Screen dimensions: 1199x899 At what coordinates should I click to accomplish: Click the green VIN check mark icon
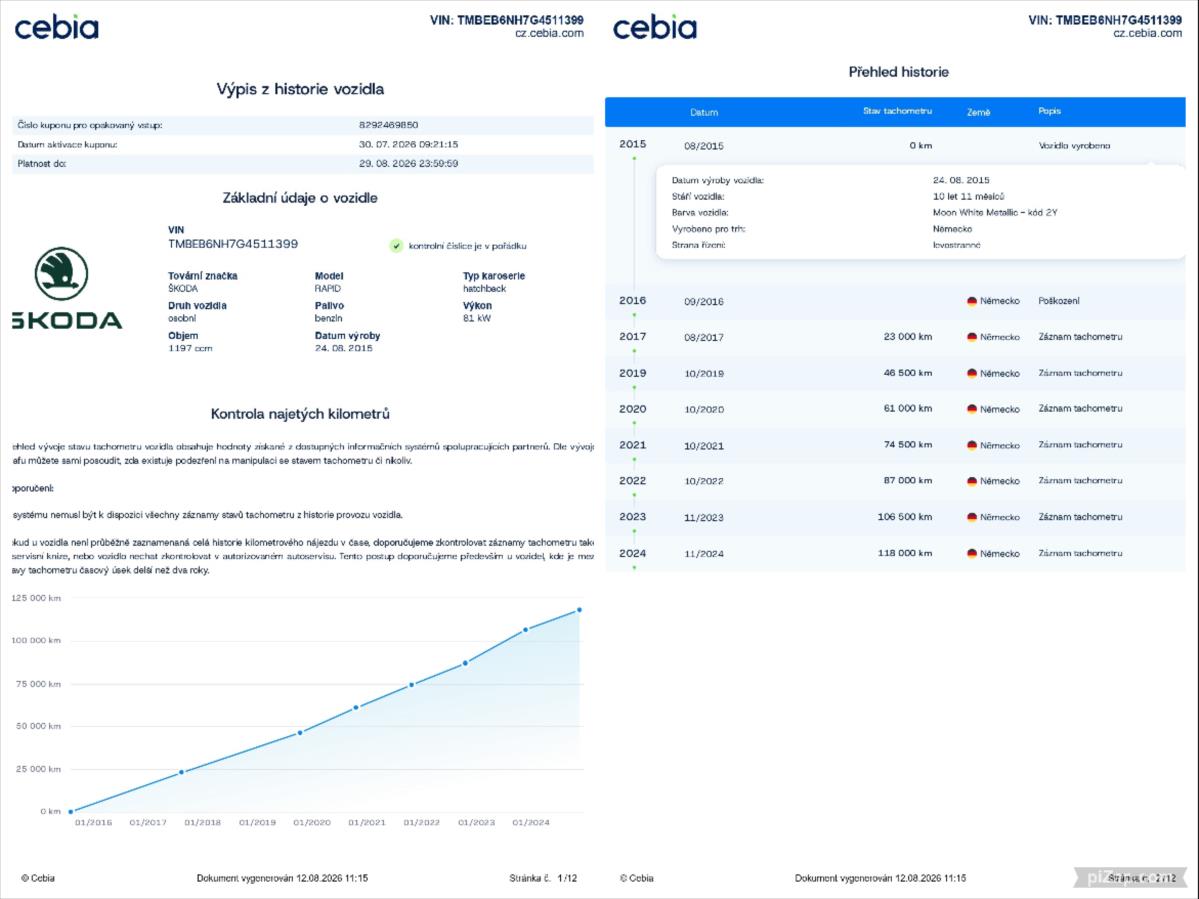pos(395,246)
